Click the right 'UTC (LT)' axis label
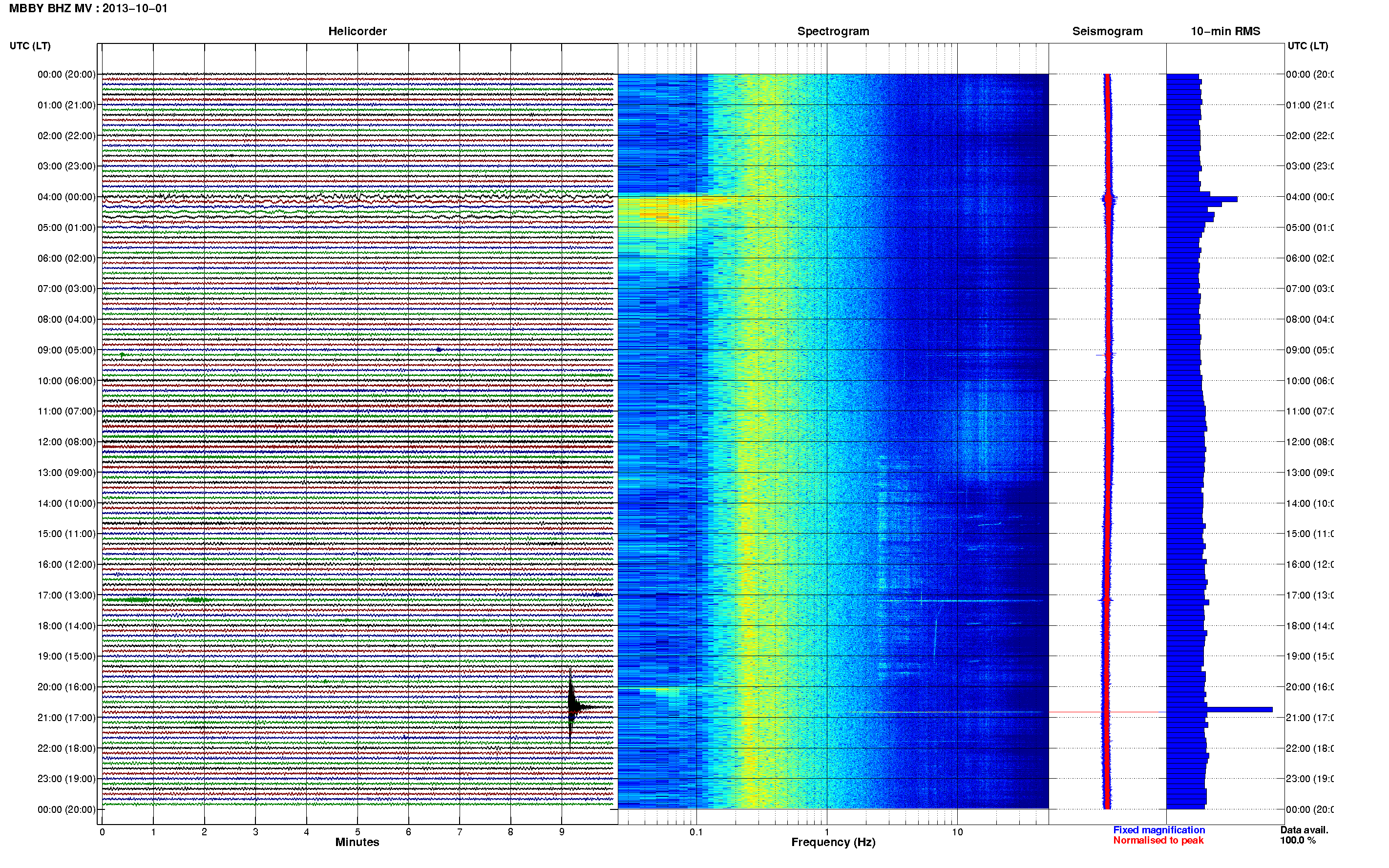The image size is (1389, 868). tap(1308, 46)
